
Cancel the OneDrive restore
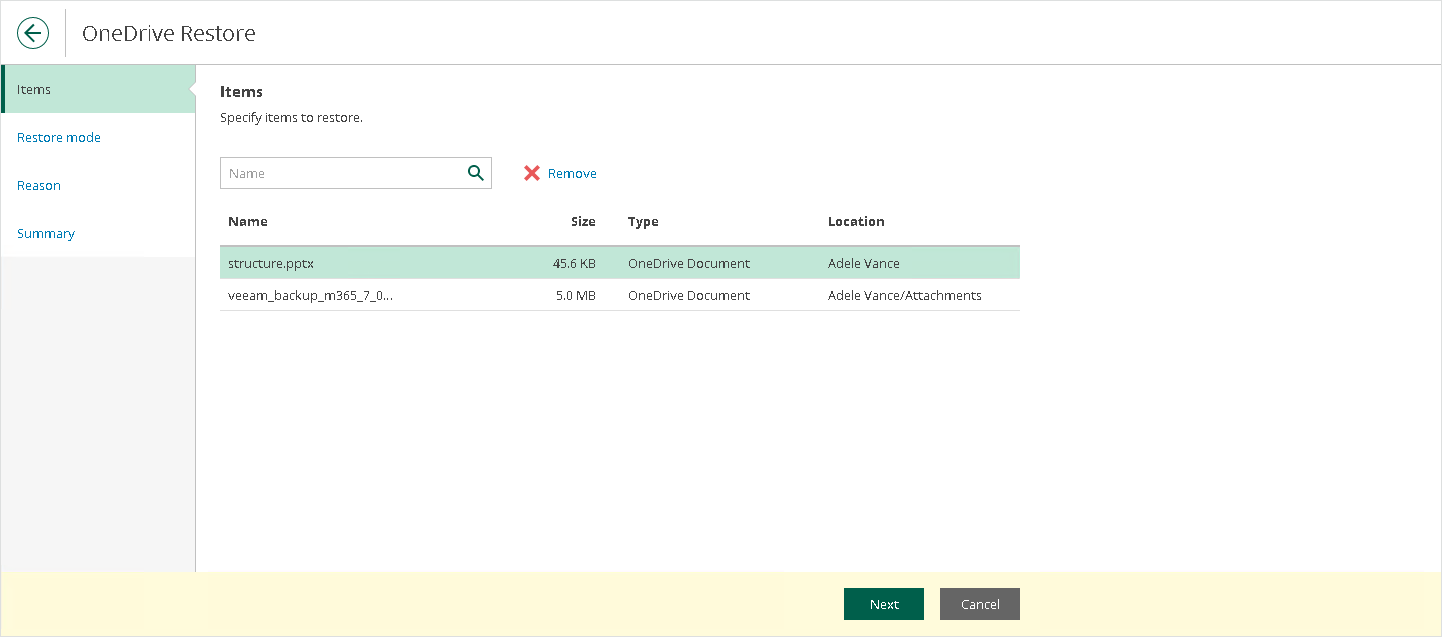(980, 604)
